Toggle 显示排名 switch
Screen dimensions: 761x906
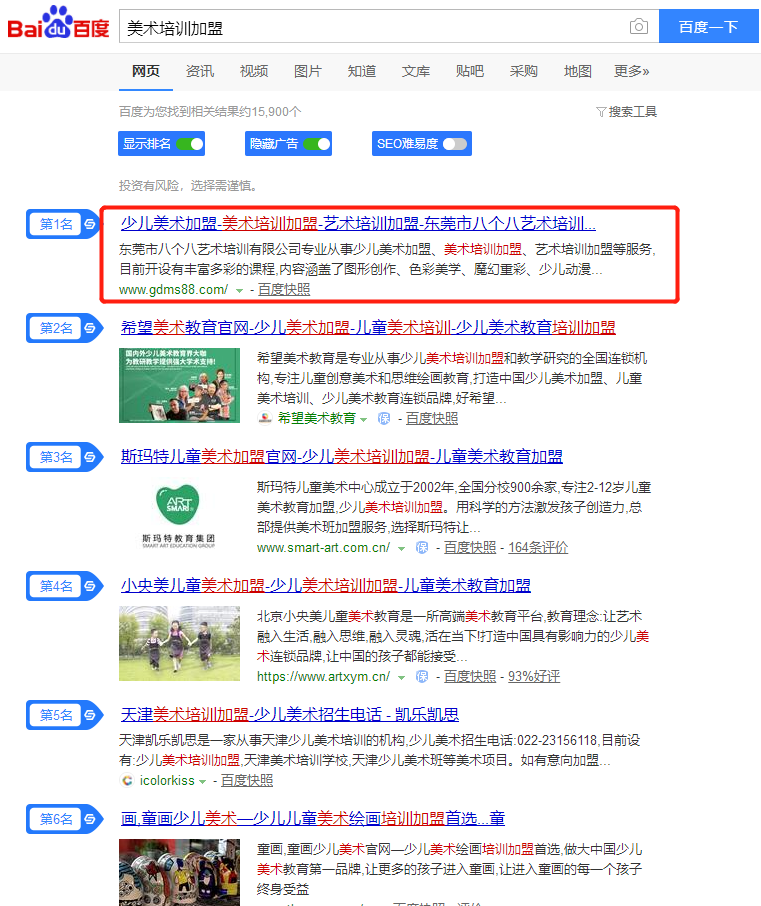[190, 144]
